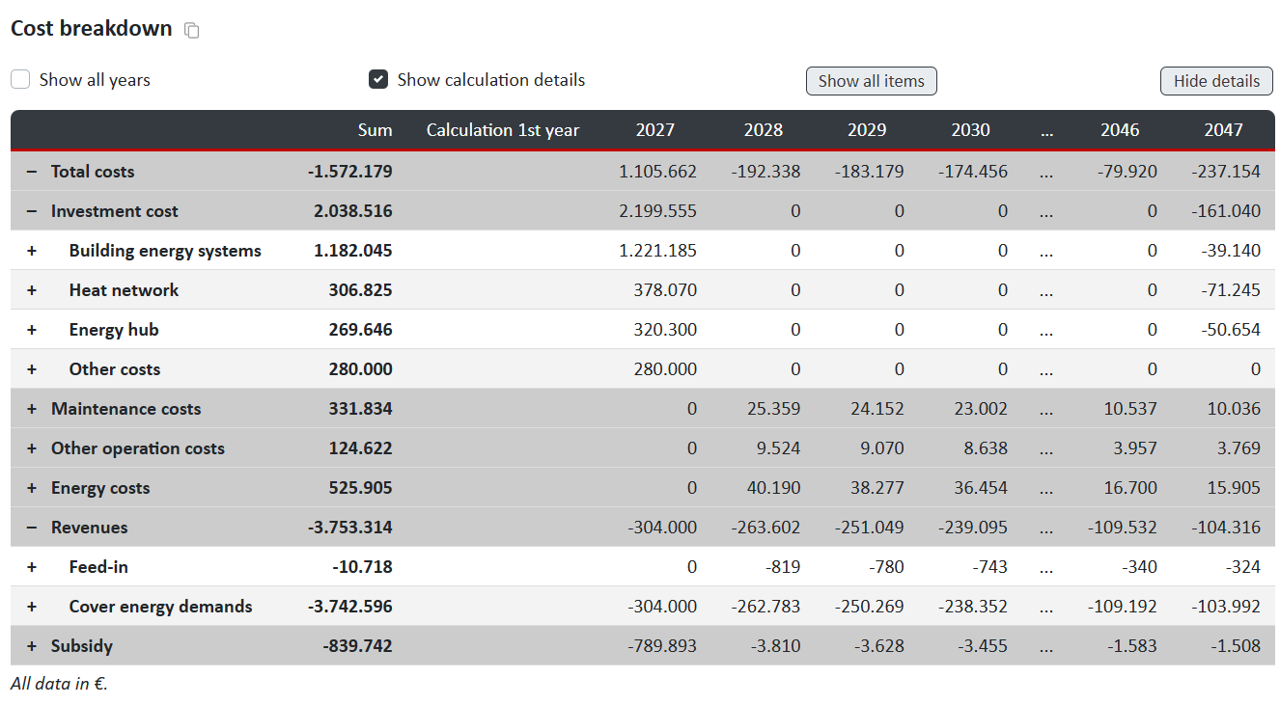Select Total costs 2047 value -237.154

[1226, 172]
